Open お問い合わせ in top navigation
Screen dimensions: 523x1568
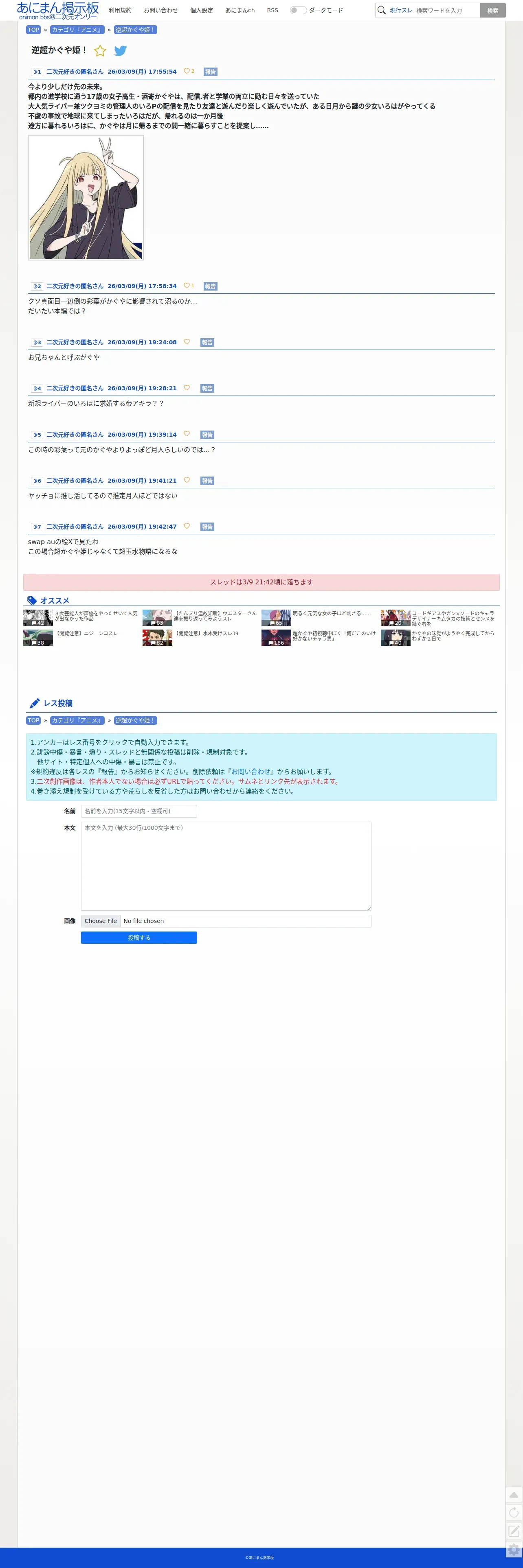pyautogui.click(x=161, y=10)
